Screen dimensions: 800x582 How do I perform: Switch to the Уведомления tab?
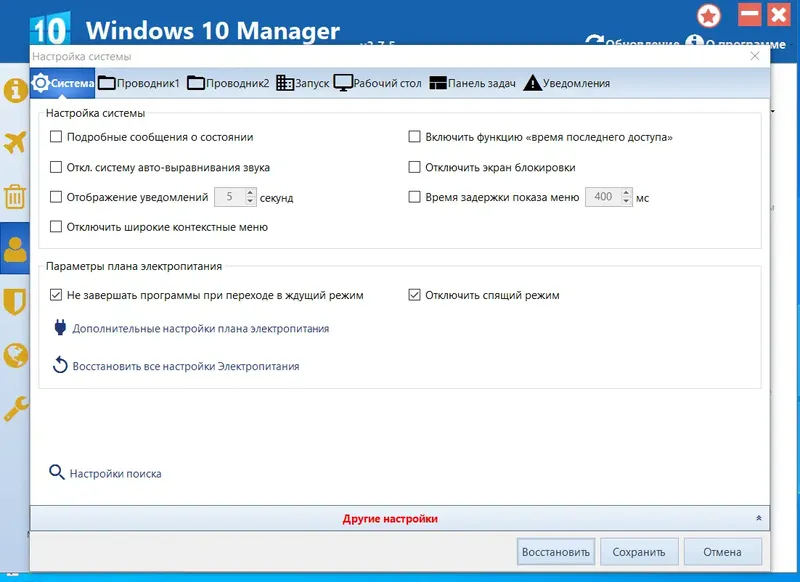click(567, 83)
